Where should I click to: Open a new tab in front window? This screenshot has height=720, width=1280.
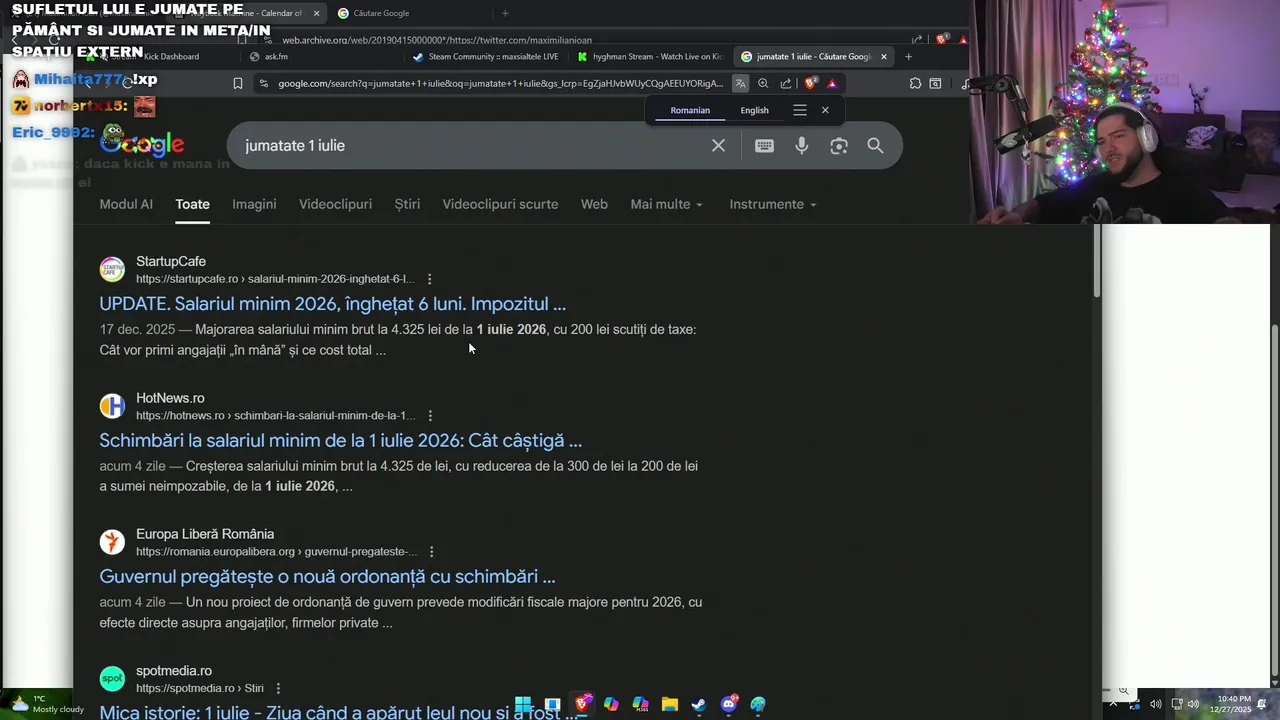tap(908, 57)
